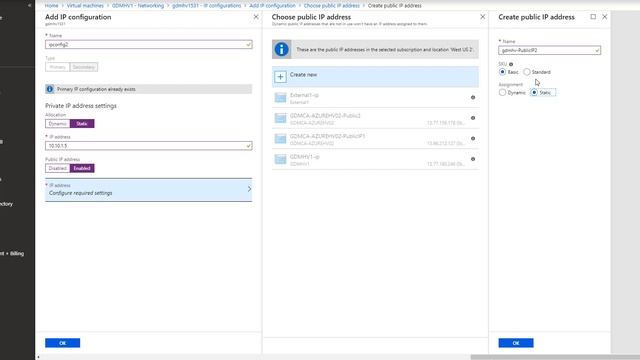Click Add IP configuration breadcrumb link
The height and width of the screenshot is (360, 640).
(272, 6)
